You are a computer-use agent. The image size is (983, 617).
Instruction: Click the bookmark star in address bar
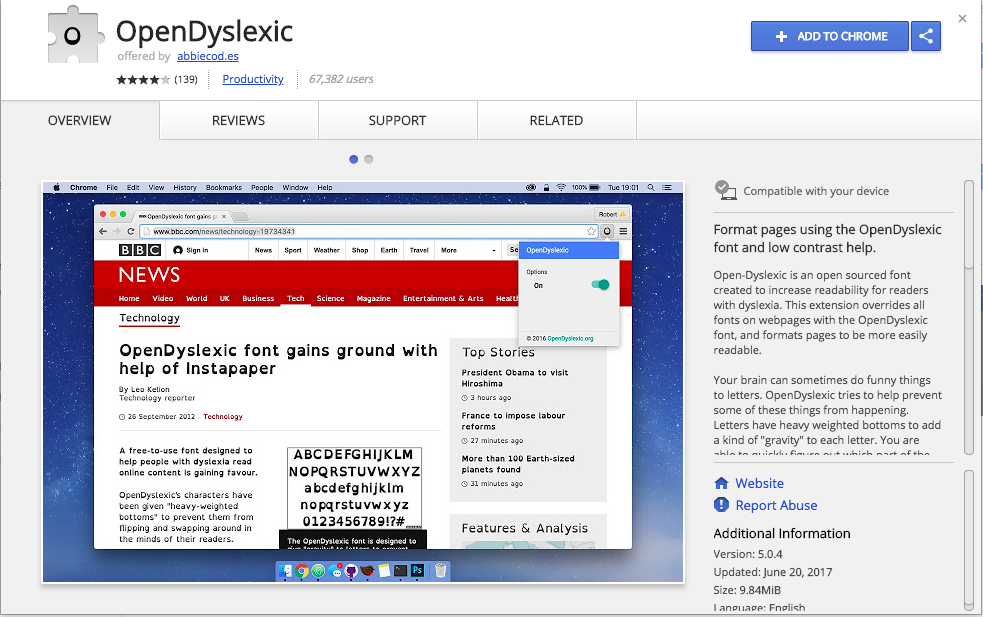click(x=591, y=231)
